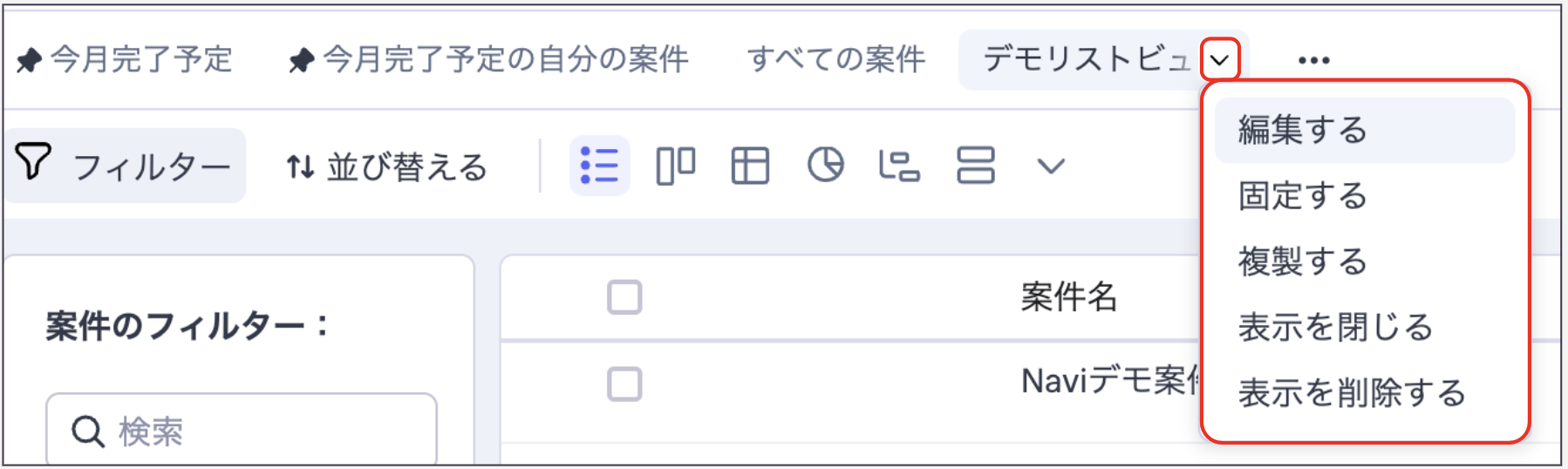Expand the additional view types chevron
The height and width of the screenshot is (469, 1568).
(1051, 166)
